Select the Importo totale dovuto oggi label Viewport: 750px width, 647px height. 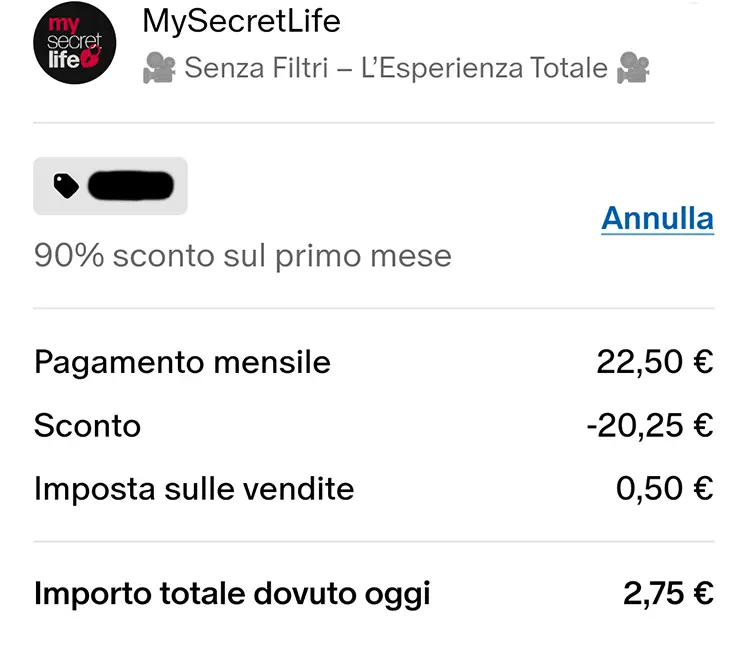tap(232, 594)
